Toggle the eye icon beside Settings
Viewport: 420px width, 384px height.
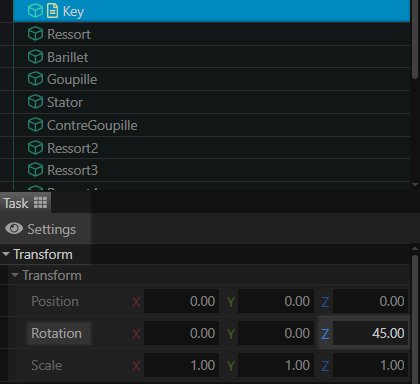coord(14,229)
